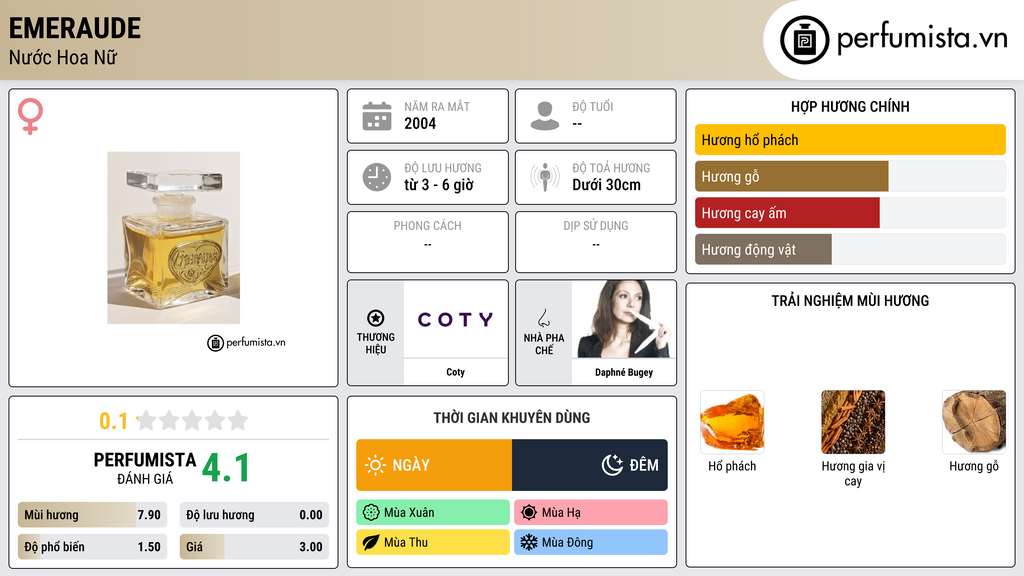Click the person icon beside Độ tuổi
Image resolution: width=1024 pixels, height=576 pixels.
click(545, 116)
